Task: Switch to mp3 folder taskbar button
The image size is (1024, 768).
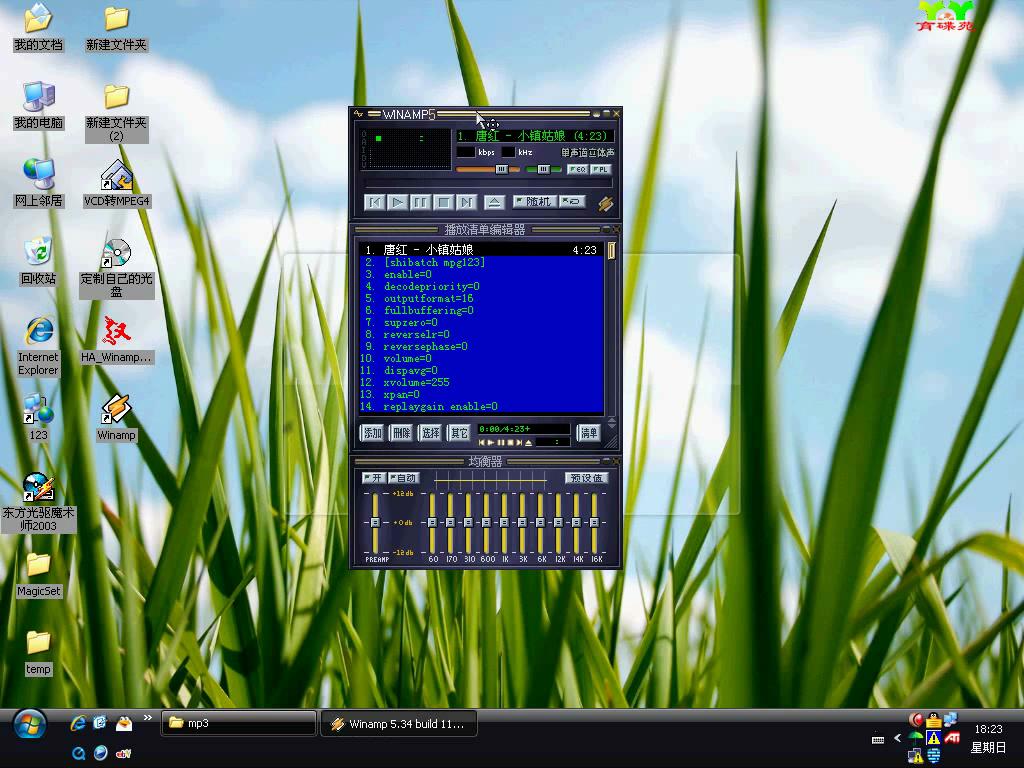Action: click(239, 723)
